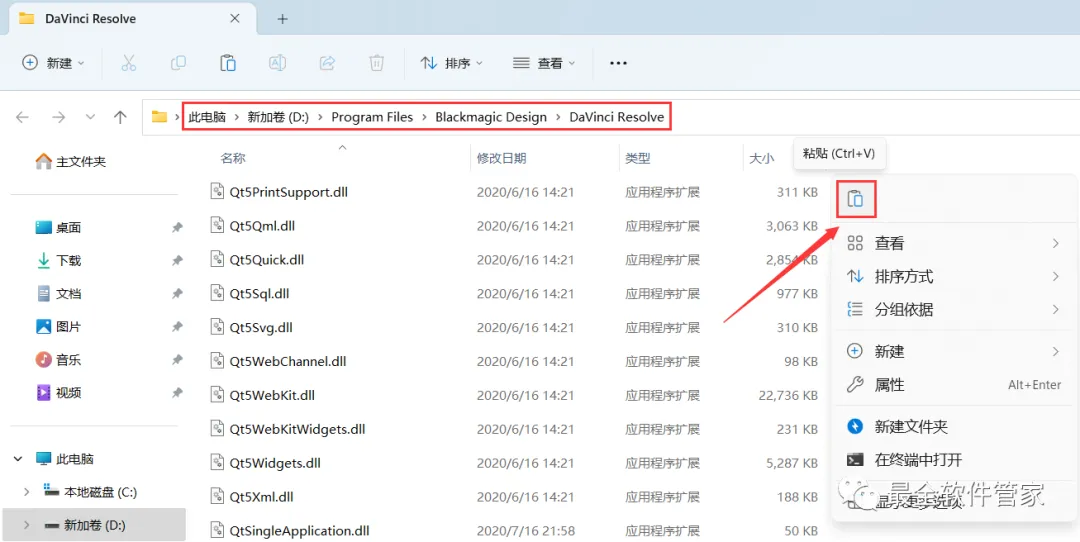
Task: Click 新加卷 (D:) in address breadcrumb
Action: coord(278,117)
